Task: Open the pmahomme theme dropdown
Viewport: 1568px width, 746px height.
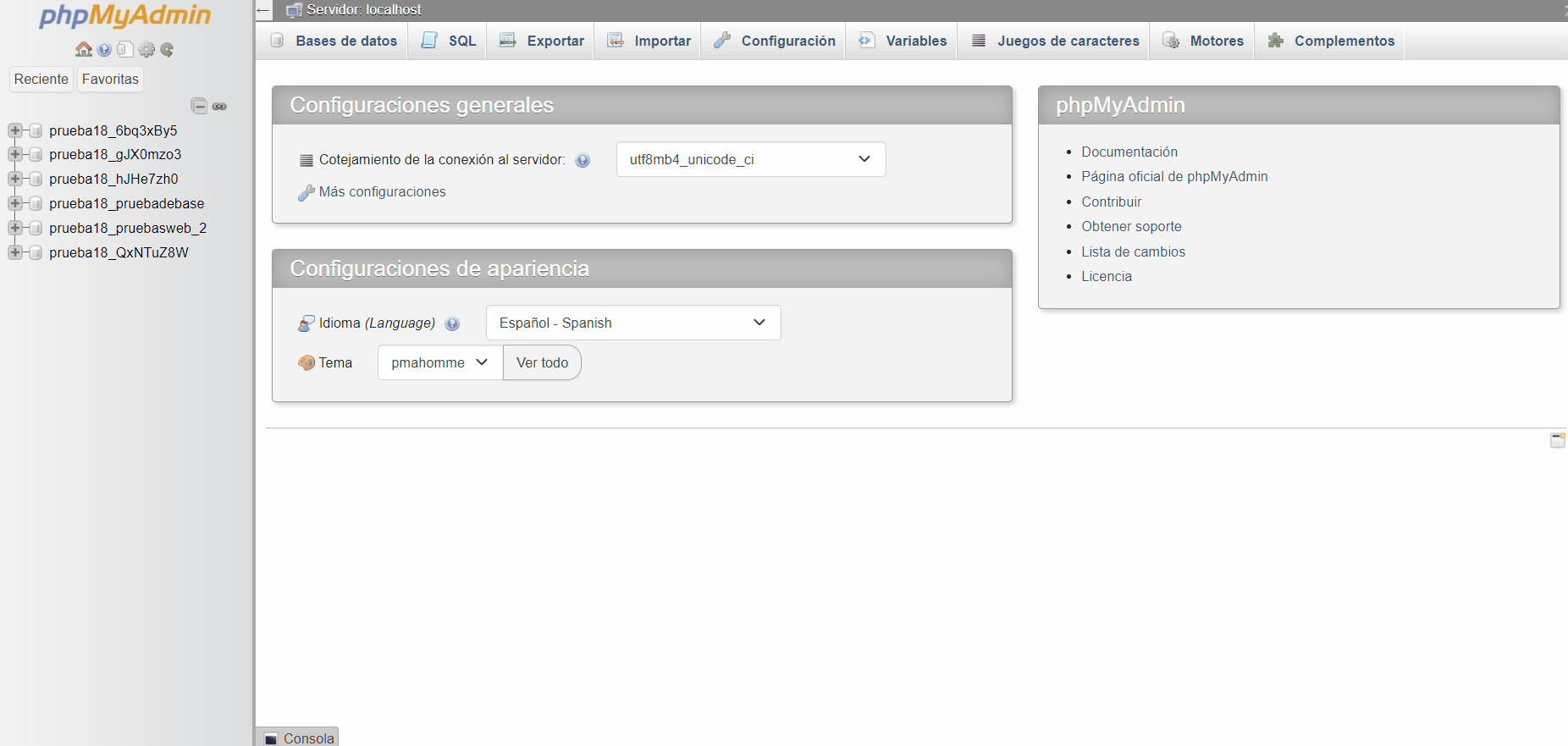Action: pyautogui.click(x=439, y=362)
